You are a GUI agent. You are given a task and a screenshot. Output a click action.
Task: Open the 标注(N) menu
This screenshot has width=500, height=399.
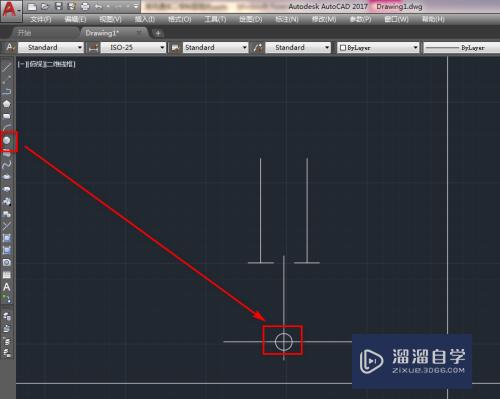(287, 19)
